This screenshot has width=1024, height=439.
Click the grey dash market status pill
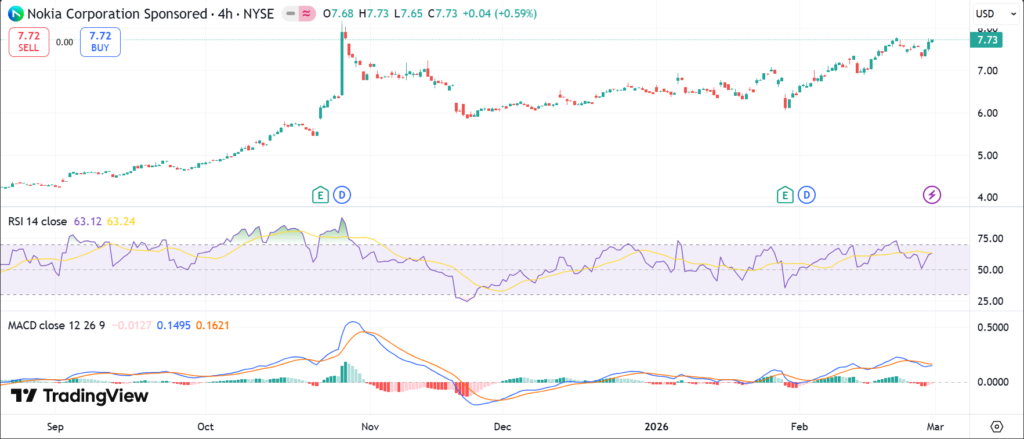(x=290, y=13)
